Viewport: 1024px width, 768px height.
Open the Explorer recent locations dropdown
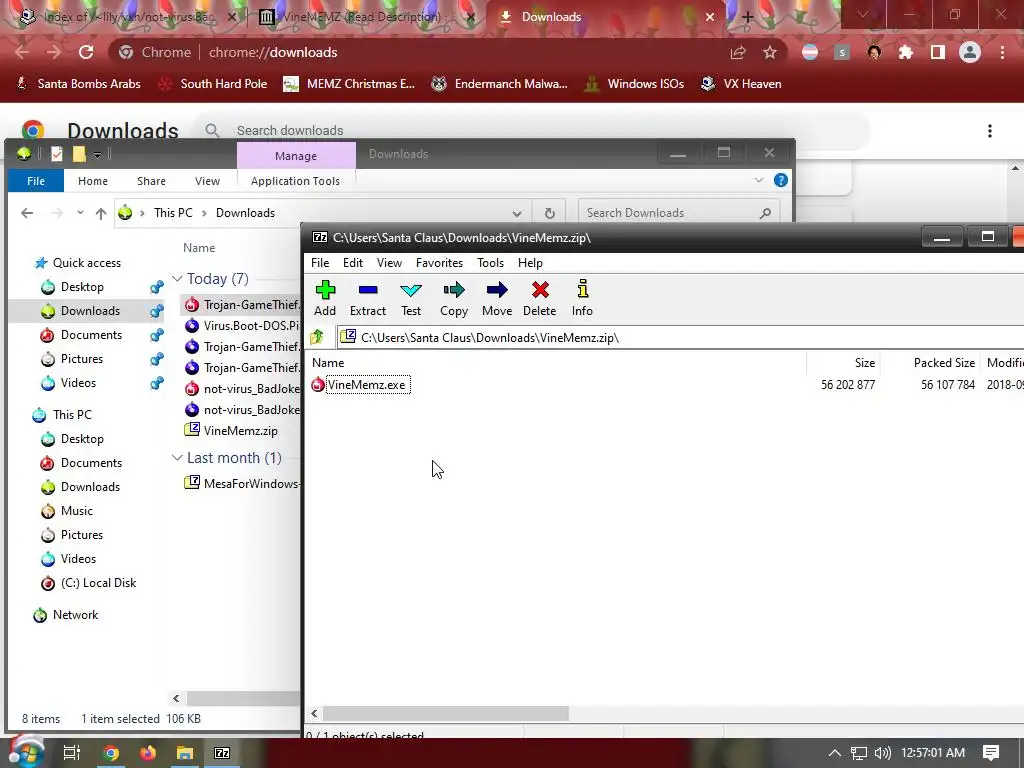[80, 213]
